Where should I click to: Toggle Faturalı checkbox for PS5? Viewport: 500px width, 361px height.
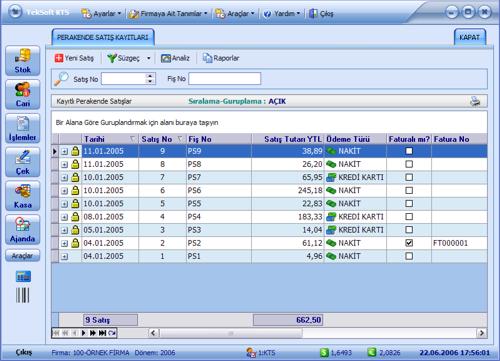click(409, 203)
